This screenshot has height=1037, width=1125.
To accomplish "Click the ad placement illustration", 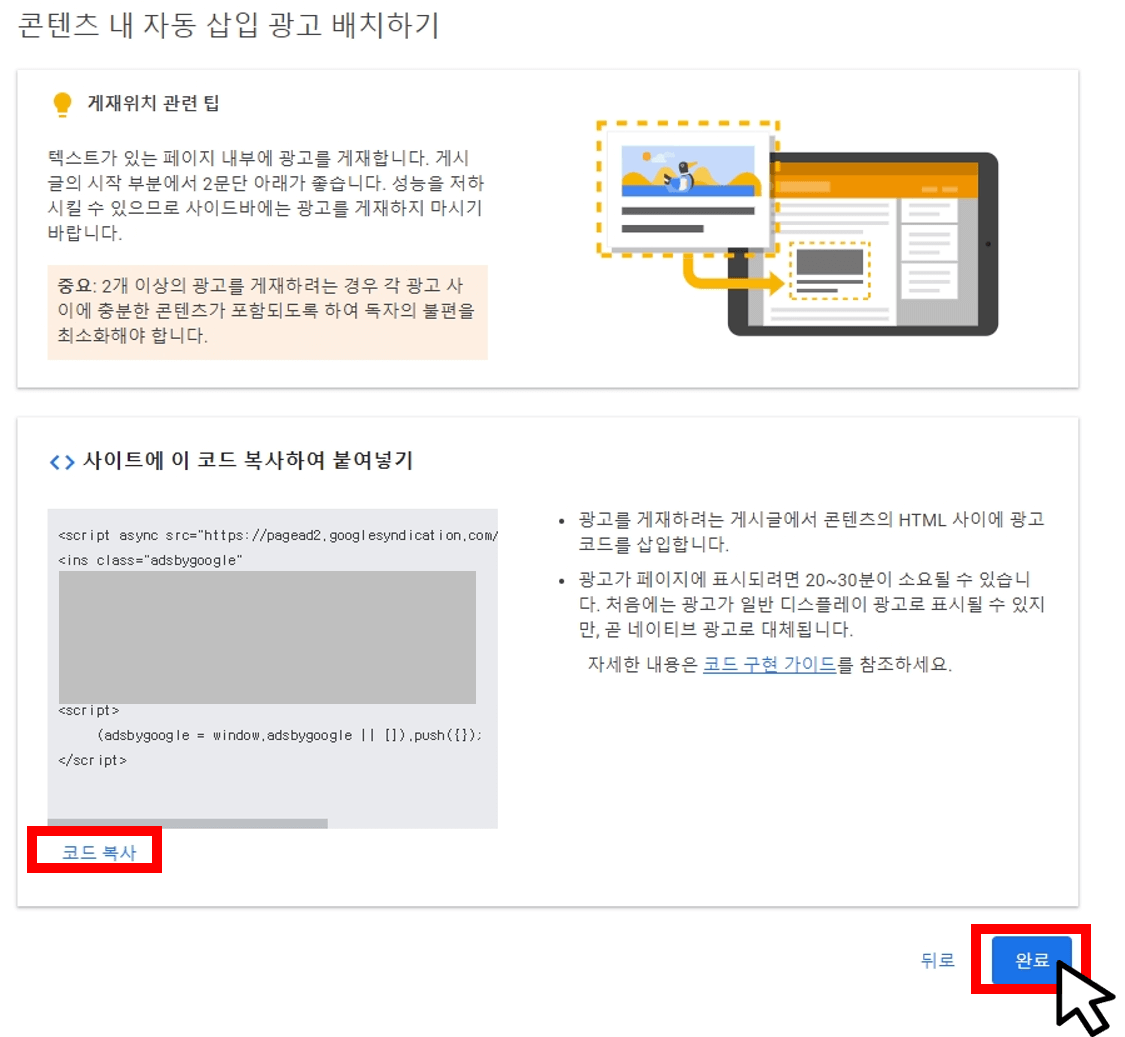I will 796,228.
